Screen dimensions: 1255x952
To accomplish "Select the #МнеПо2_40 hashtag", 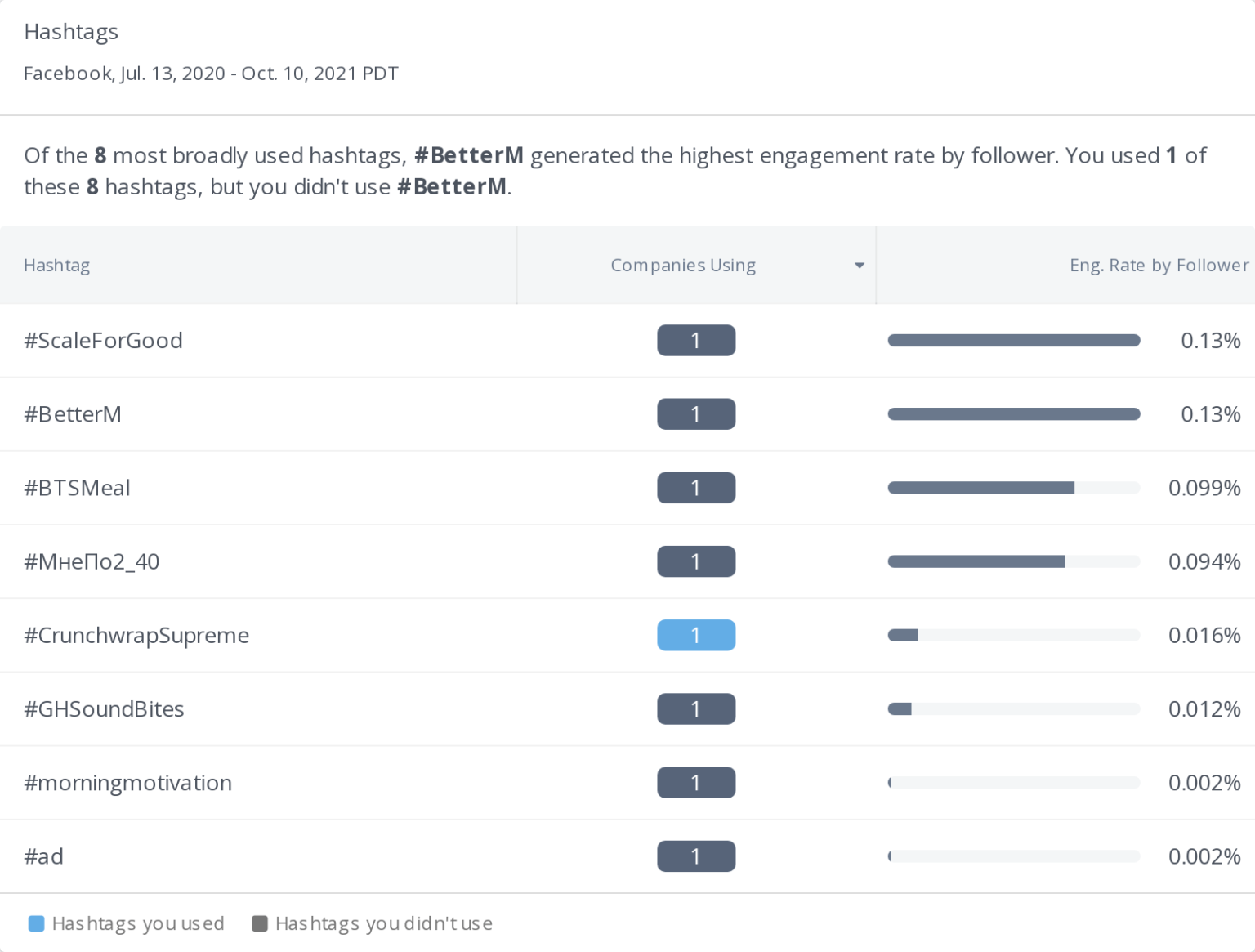I will [92, 561].
